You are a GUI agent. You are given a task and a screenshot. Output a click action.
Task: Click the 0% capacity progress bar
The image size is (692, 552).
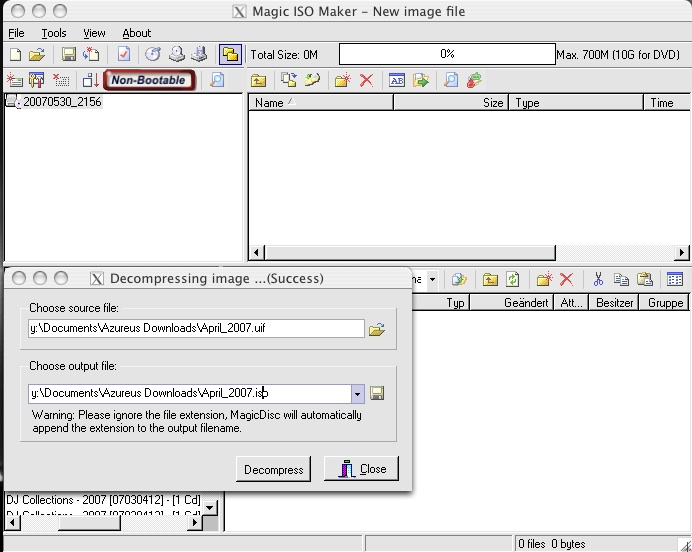coord(447,54)
